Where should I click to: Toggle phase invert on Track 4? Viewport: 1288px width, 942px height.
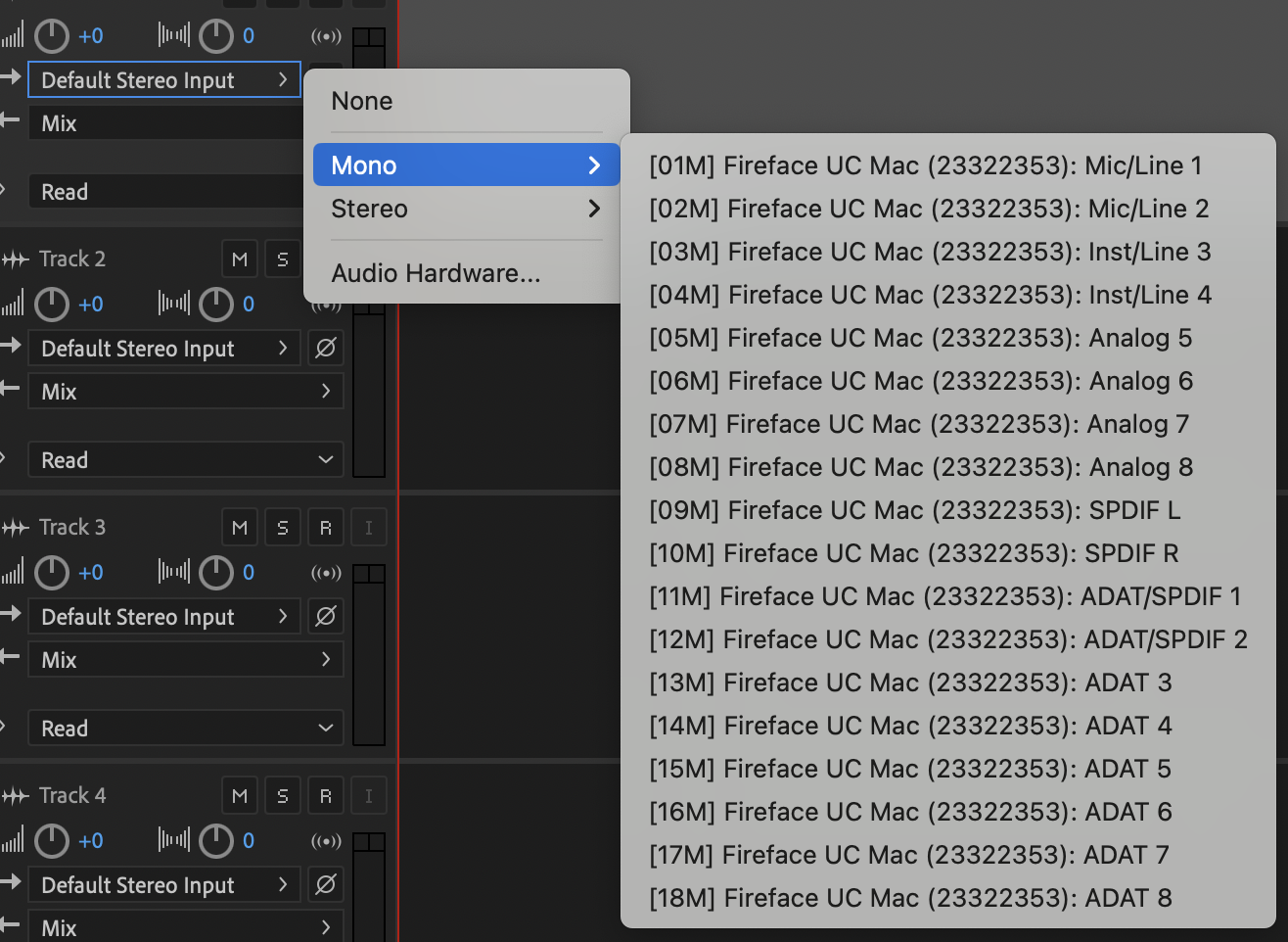326,885
